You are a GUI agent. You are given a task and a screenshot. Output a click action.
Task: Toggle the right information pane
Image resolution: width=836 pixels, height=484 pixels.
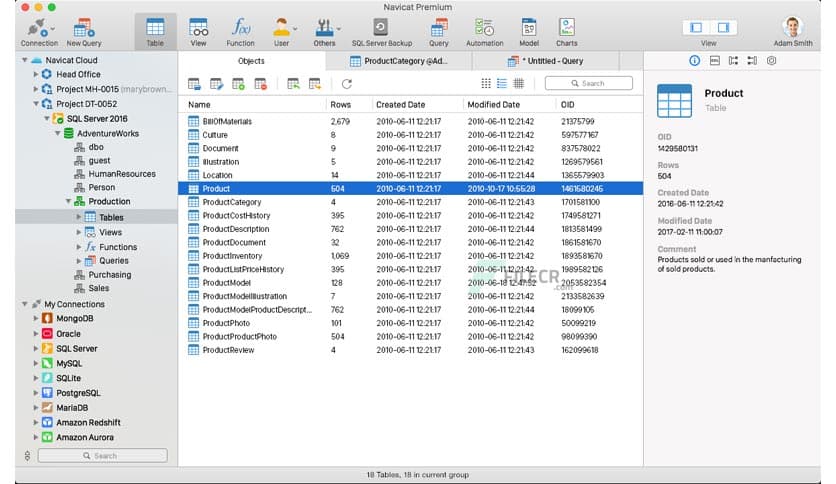coord(724,27)
